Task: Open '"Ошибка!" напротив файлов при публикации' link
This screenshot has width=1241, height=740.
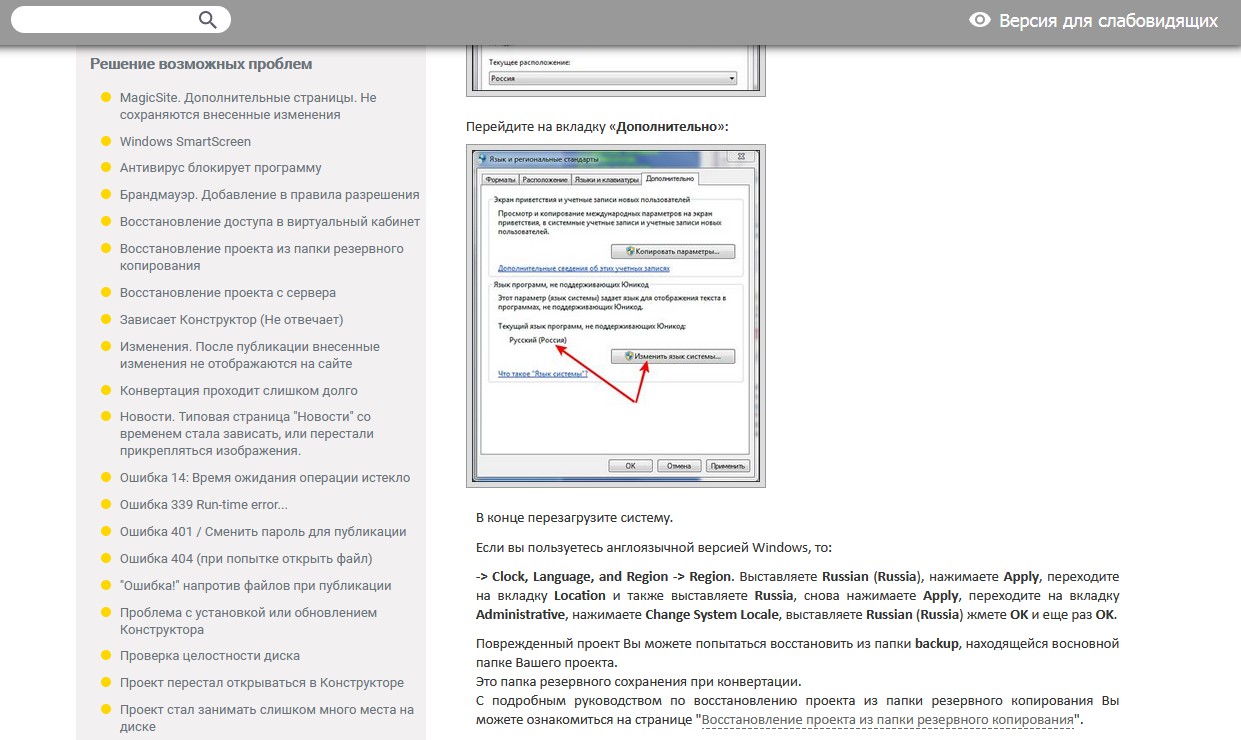Action: (255, 586)
